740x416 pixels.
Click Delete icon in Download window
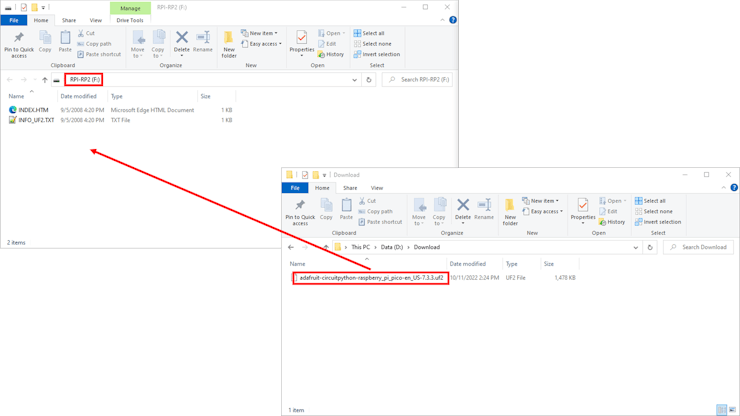(463, 209)
